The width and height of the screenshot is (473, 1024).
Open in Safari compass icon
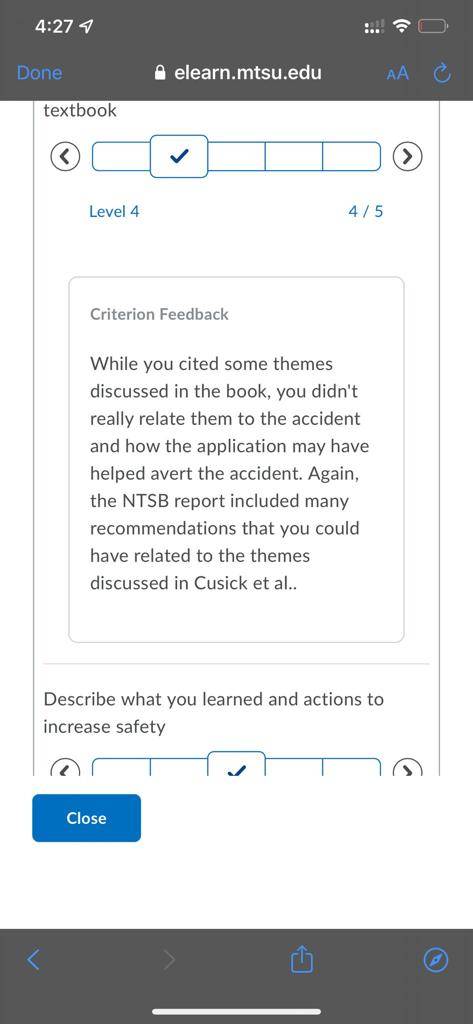tap(436, 960)
